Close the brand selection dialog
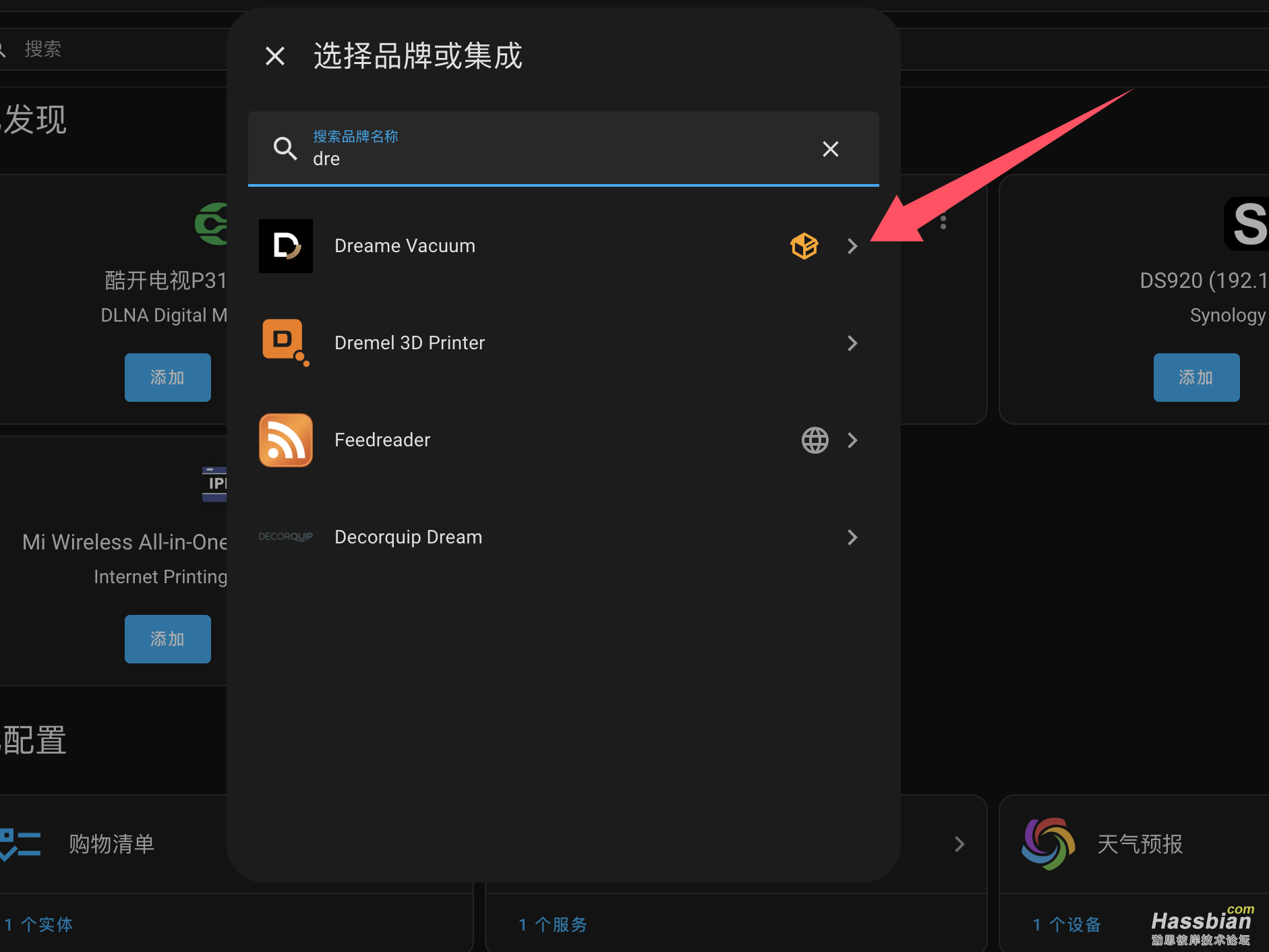 [275, 56]
